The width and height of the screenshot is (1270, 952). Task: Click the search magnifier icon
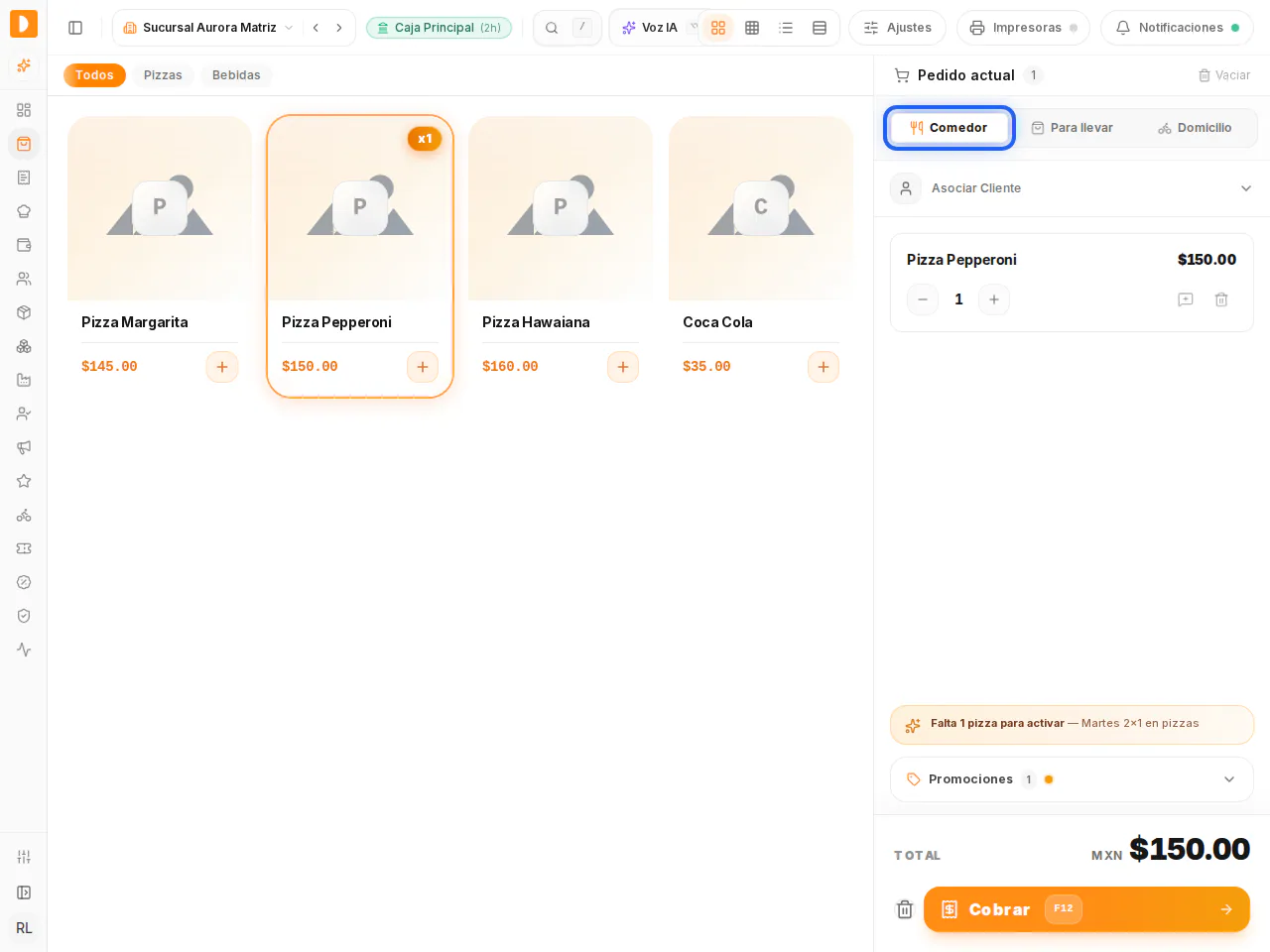click(552, 28)
